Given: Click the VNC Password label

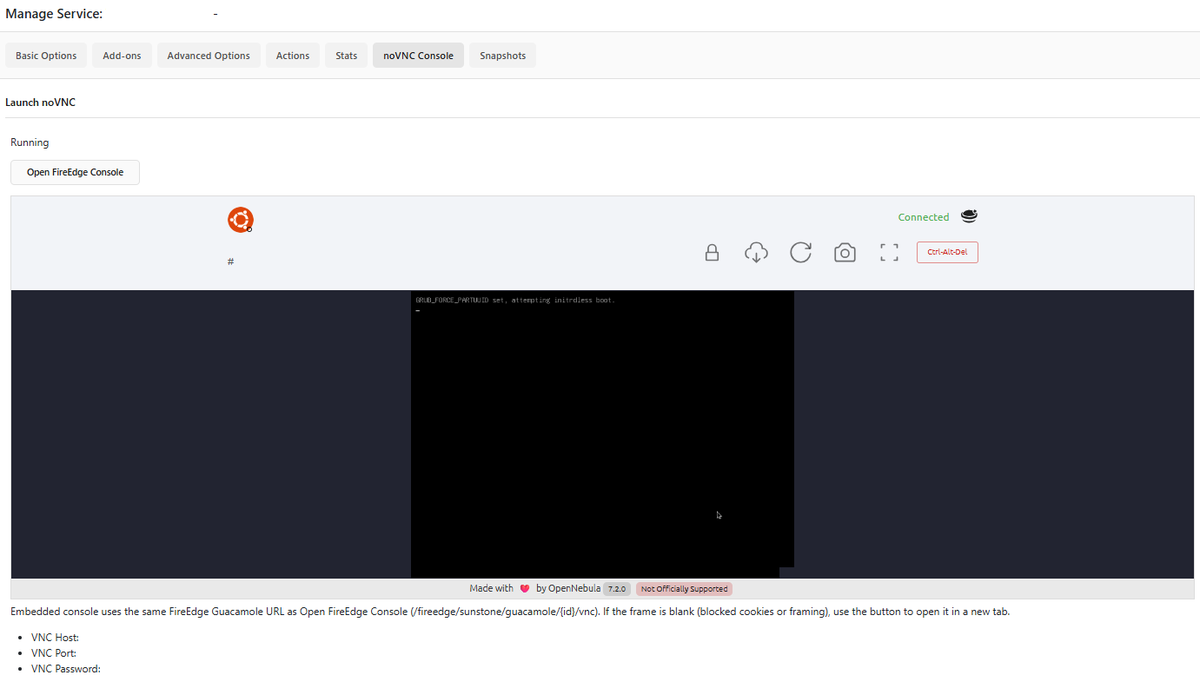Looking at the screenshot, I should click(66, 668).
